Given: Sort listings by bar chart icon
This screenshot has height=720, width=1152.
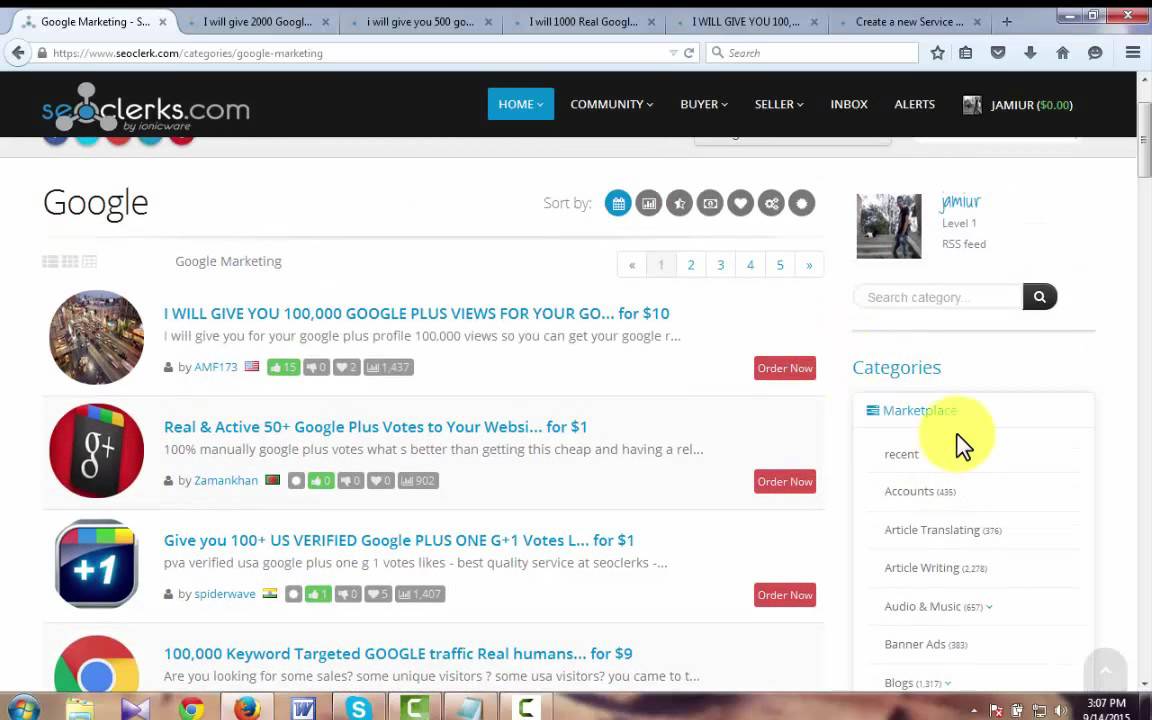Looking at the screenshot, I should point(649,204).
